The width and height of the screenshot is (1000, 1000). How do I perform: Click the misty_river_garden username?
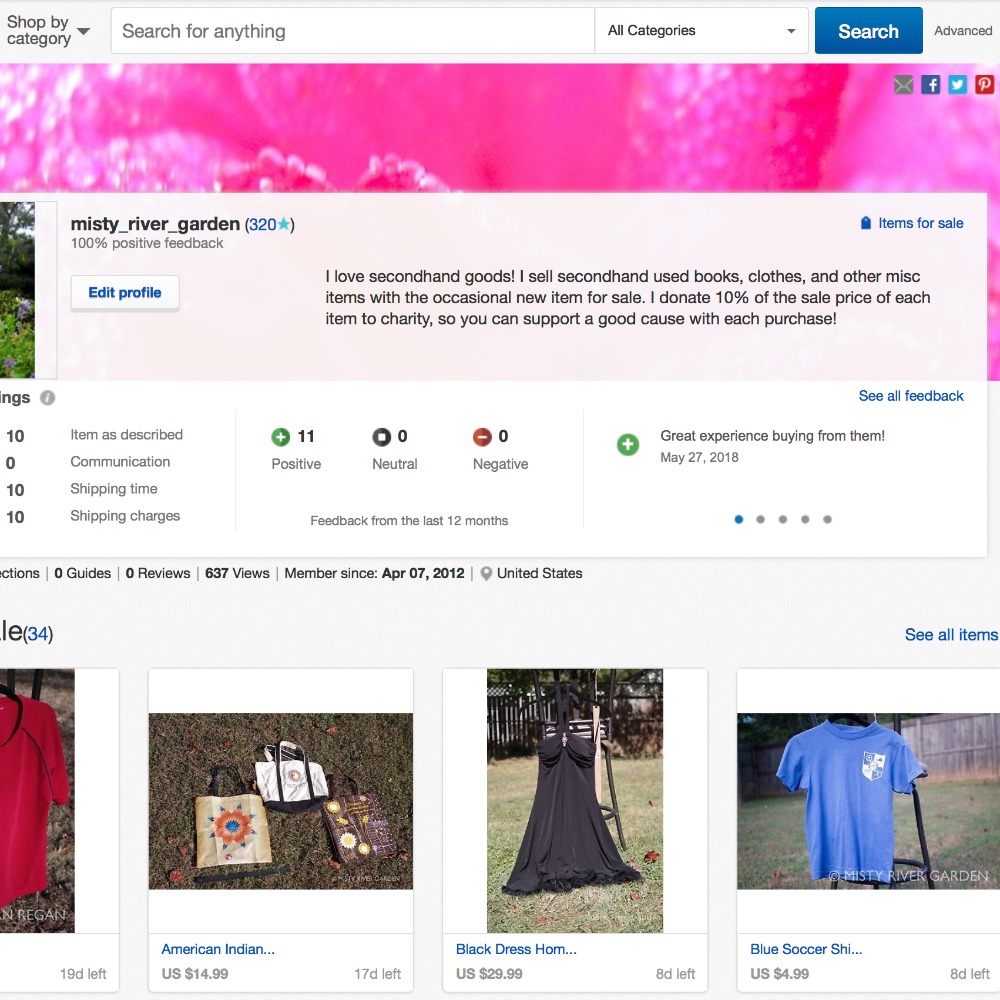[x=155, y=224]
